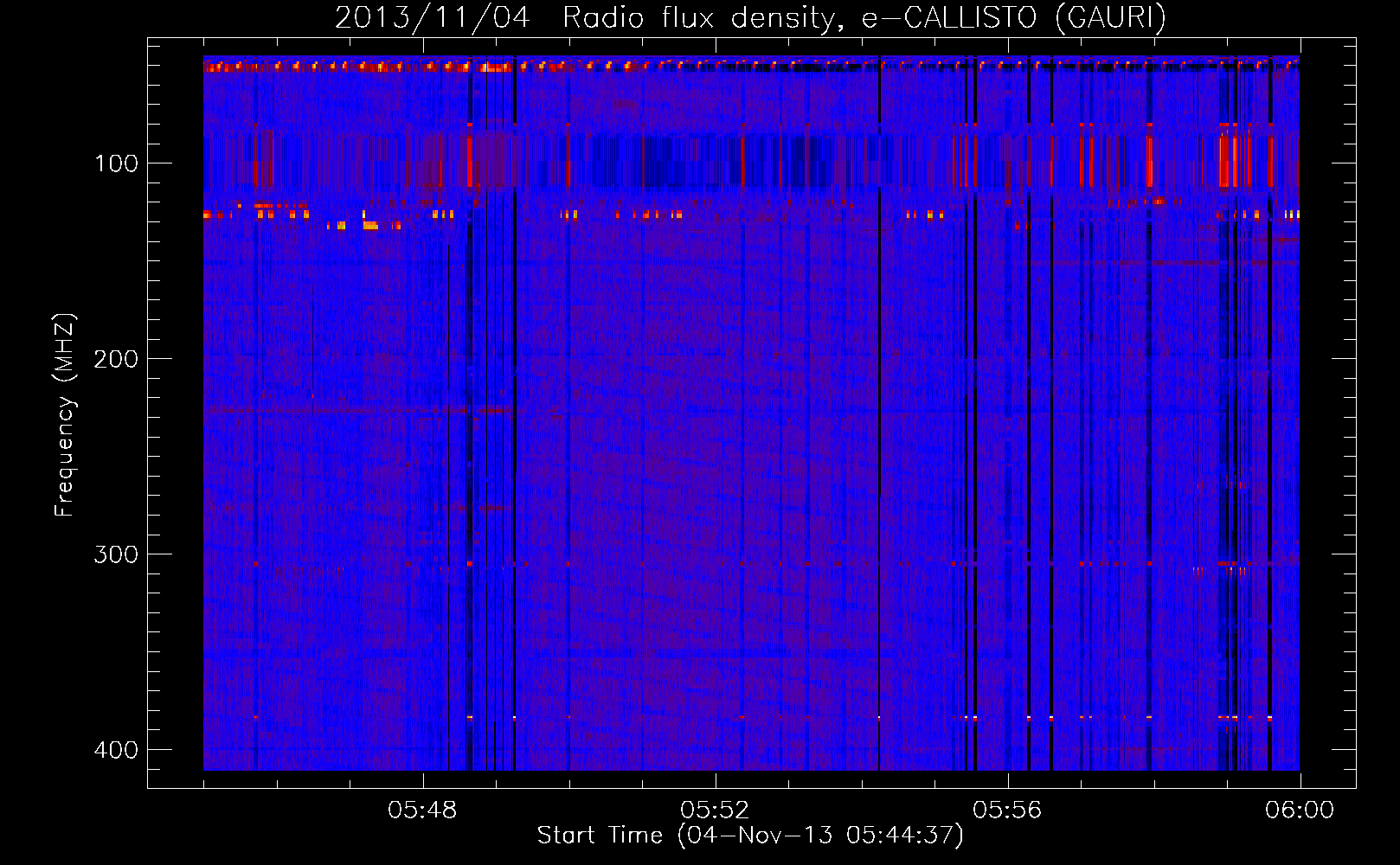This screenshot has height=865, width=1400.
Task: Click the 06:00 time tick label
Action: [x=1300, y=811]
